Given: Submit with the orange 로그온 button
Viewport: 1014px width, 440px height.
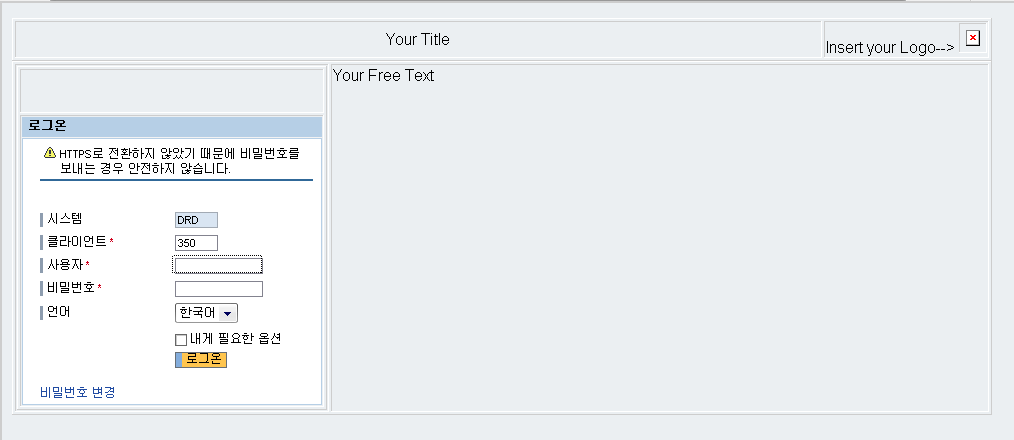Looking at the screenshot, I should [201, 360].
